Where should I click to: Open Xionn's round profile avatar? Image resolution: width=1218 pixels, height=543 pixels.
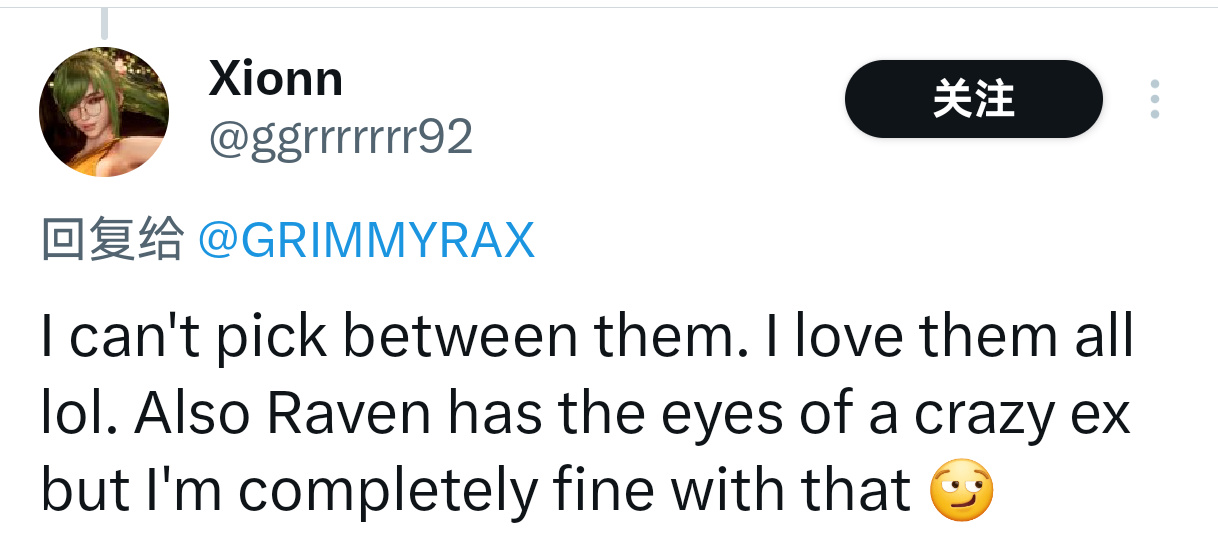click(x=103, y=111)
